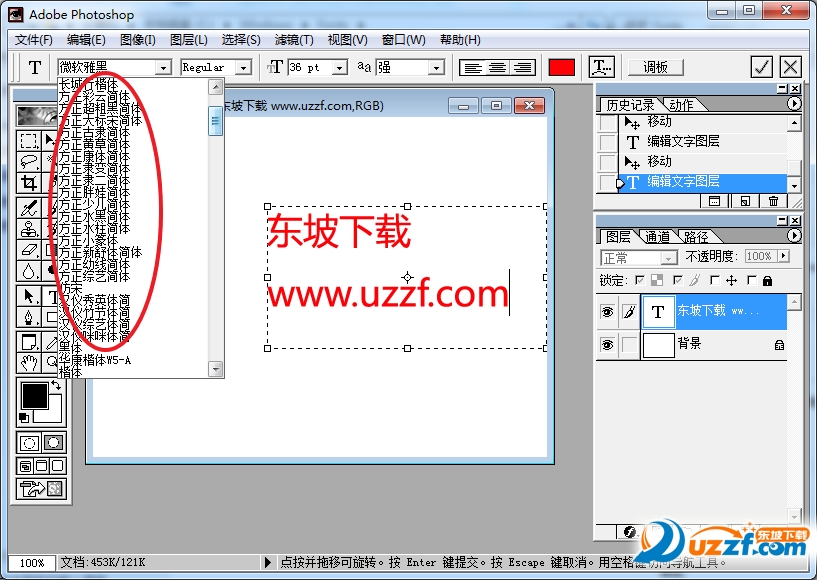Select the Airbrush tool in toolbox
This screenshot has height=580, width=817.
(29, 208)
